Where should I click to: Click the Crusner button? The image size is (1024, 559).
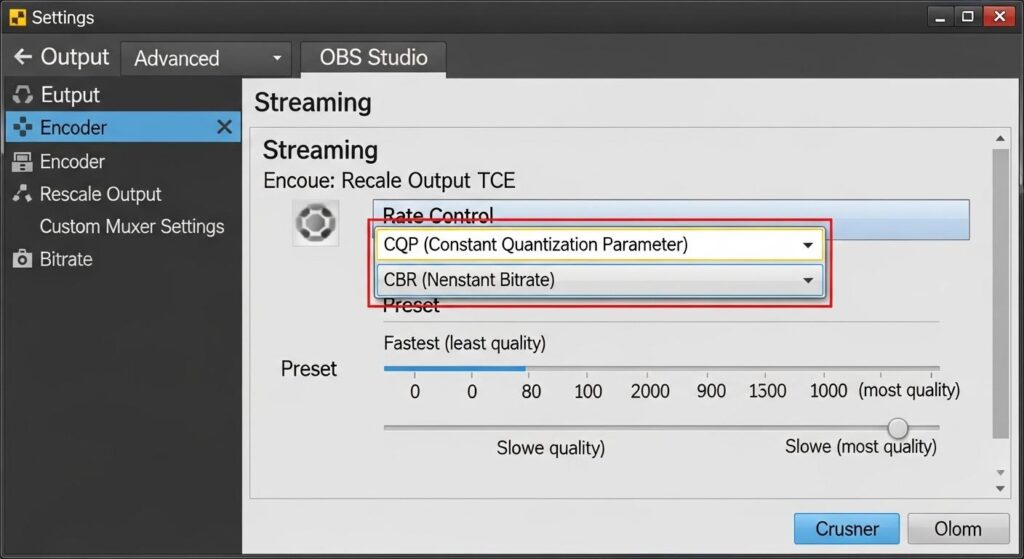pos(846,528)
